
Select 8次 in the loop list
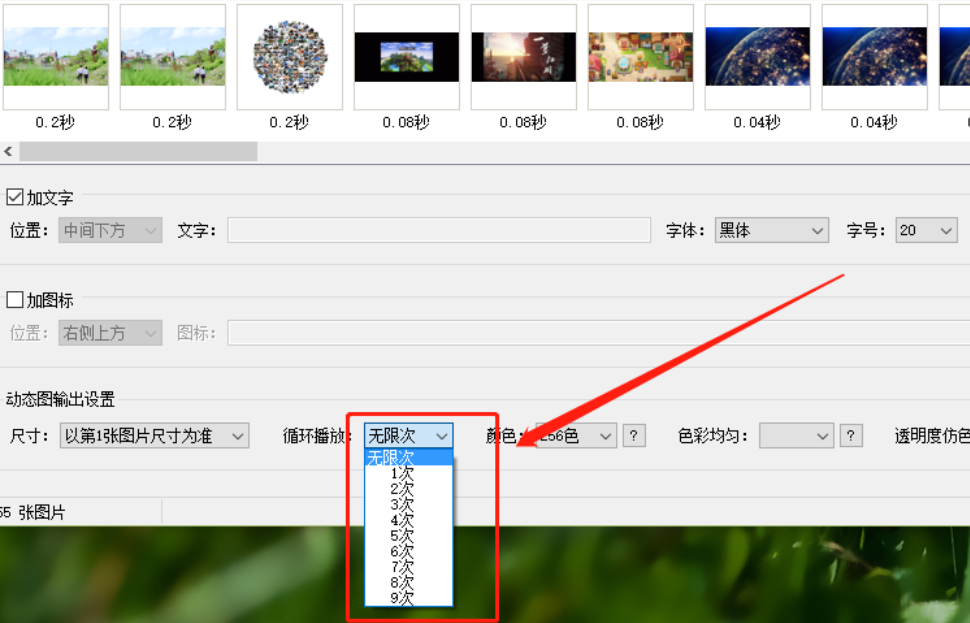[x=408, y=583]
